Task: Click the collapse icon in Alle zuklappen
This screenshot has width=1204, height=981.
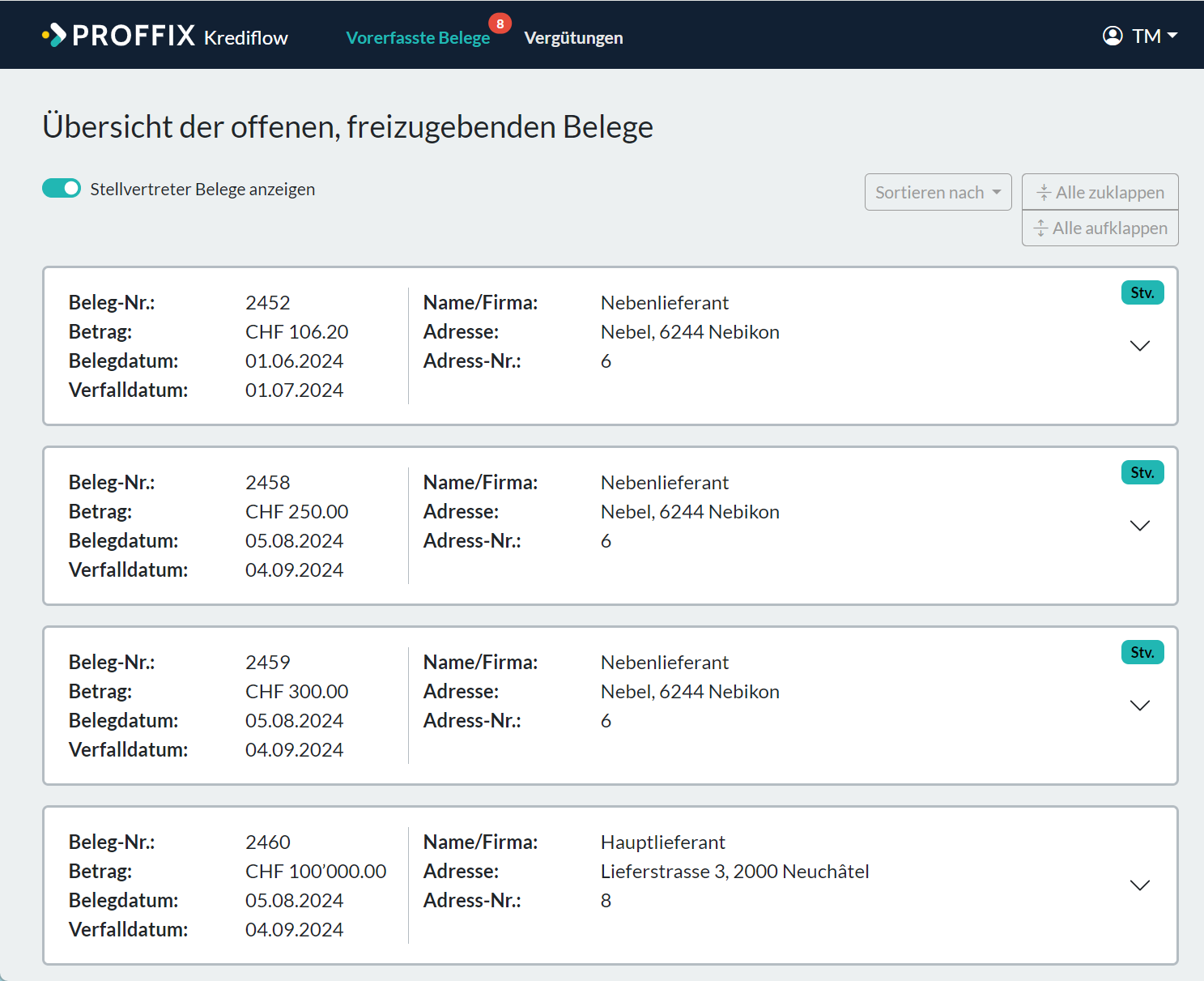Action: pyautogui.click(x=1044, y=193)
